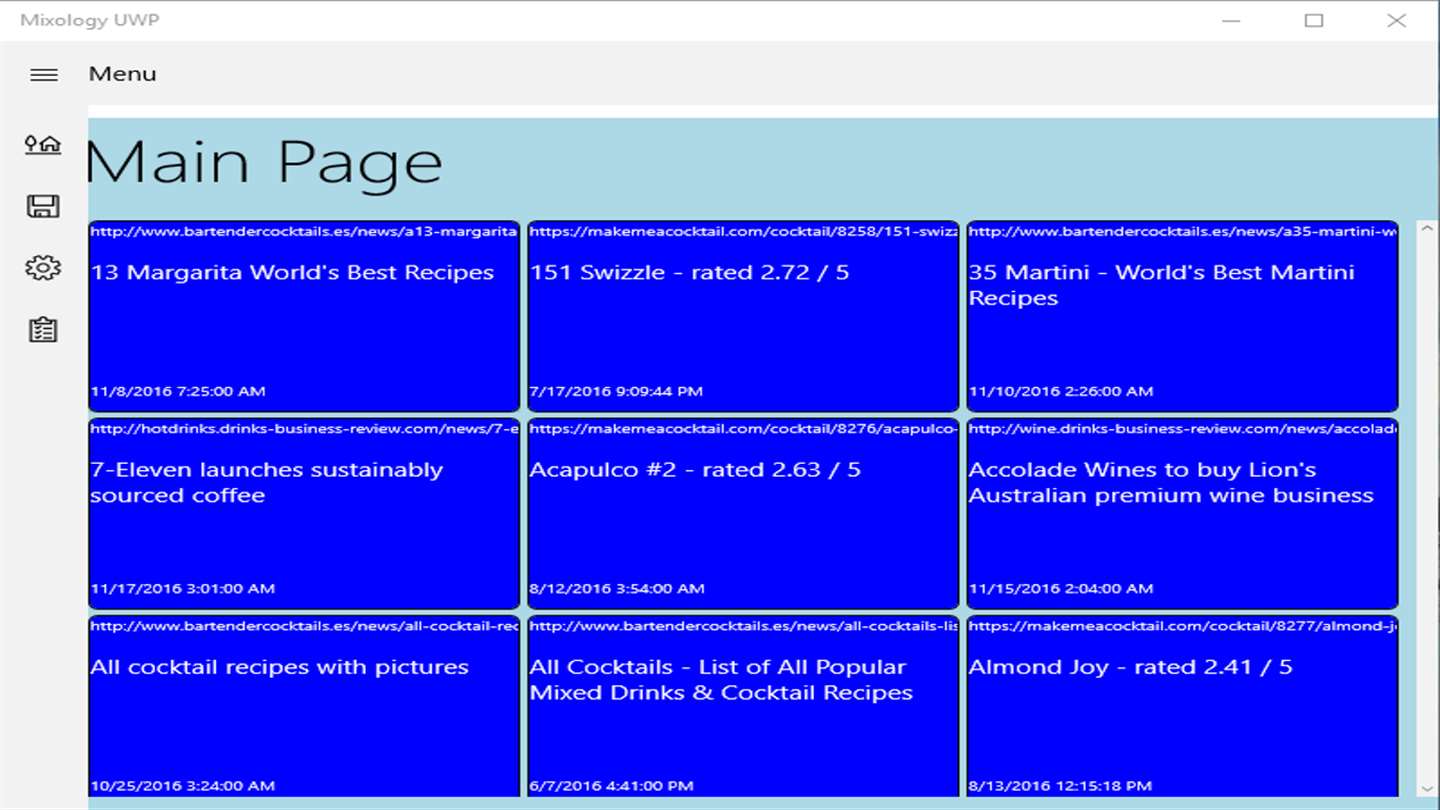The width and height of the screenshot is (1440, 810).
Task: Click the bartendercocktails a13-margarita URL link
Action: pyautogui.click(x=304, y=231)
